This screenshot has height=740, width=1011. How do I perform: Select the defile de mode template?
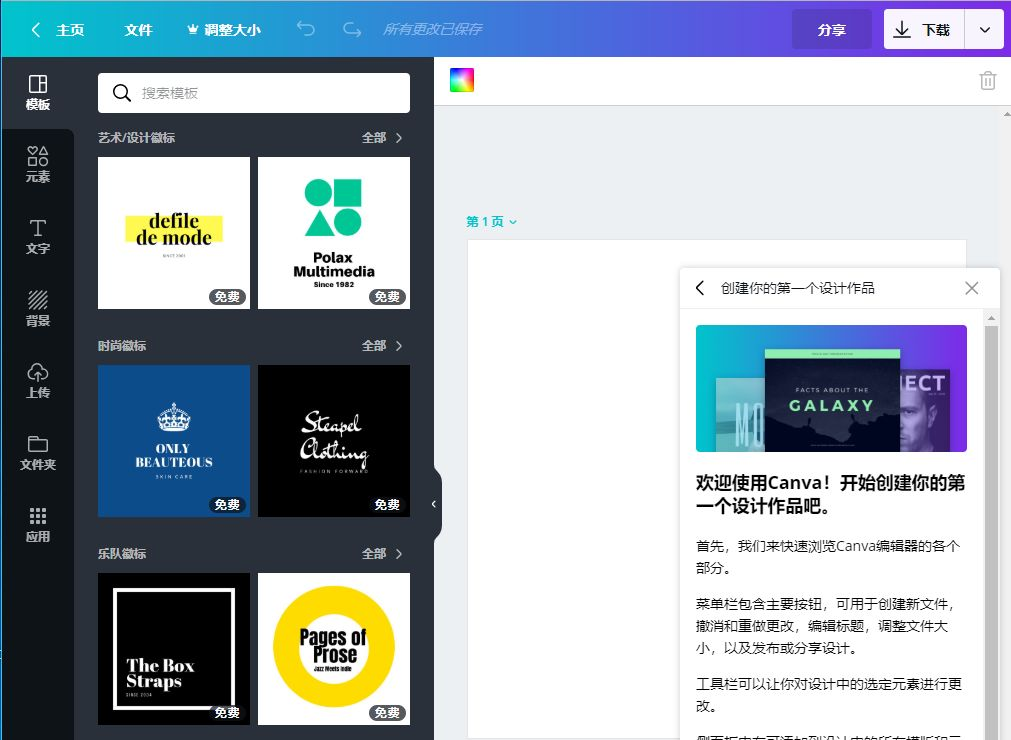coord(174,233)
